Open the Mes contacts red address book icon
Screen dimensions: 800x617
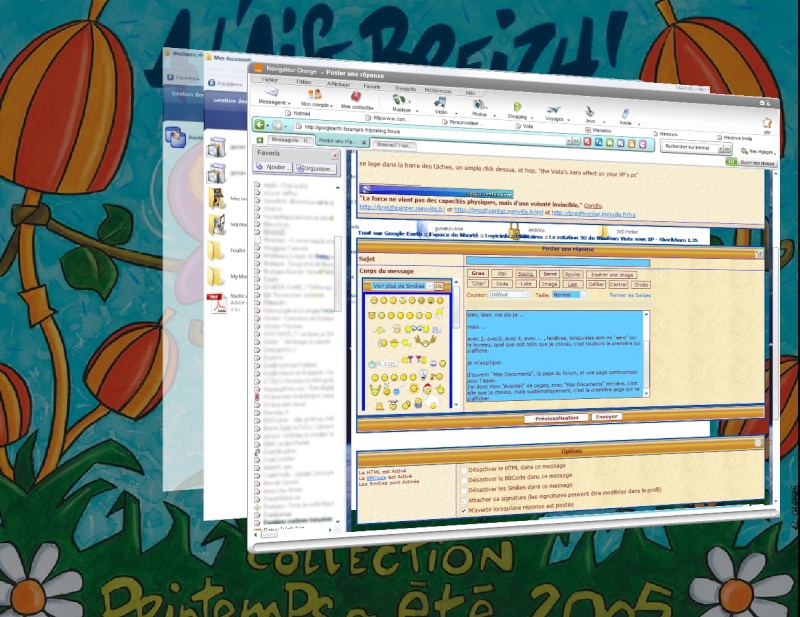click(356, 97)
